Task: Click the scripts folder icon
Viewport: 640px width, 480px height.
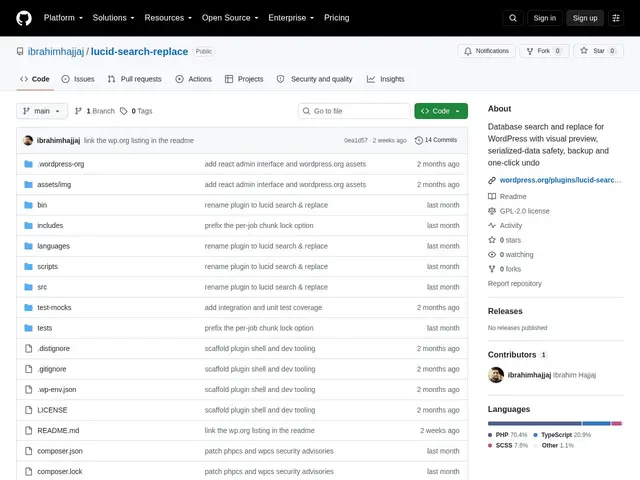Action: tap(28, 267)
